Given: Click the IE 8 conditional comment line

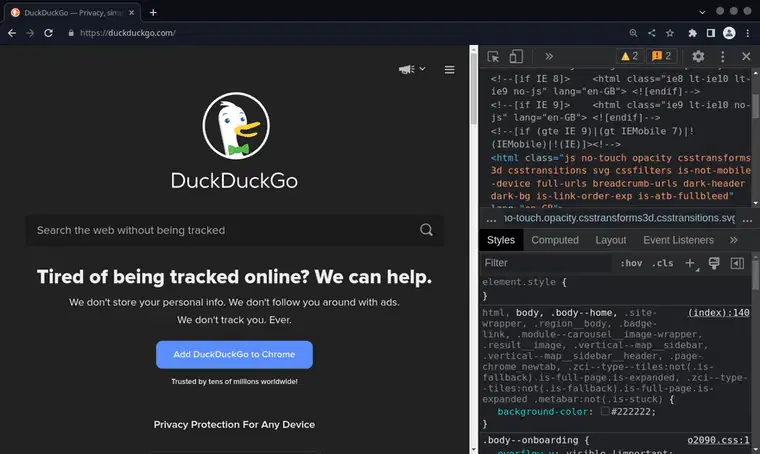Looking at the screenshot, I should [620, 85].
